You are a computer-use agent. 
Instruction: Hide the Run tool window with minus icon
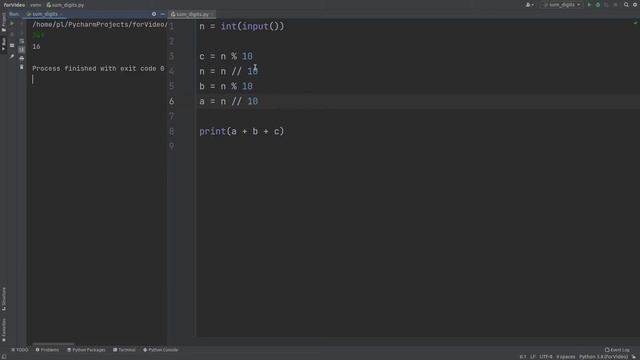[x=162, y=14]
